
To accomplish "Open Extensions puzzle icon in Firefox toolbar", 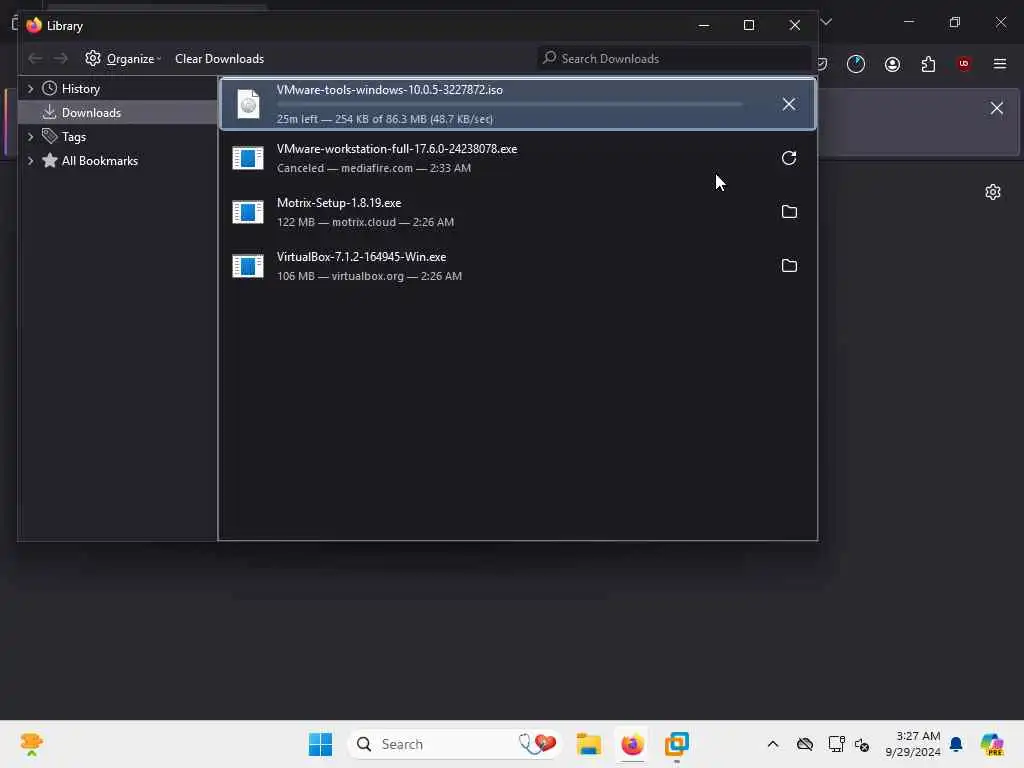I will [928, 64].
